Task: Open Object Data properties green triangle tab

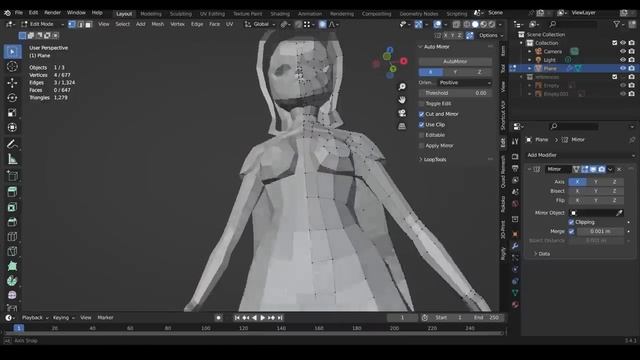Action: pos(515,292)
